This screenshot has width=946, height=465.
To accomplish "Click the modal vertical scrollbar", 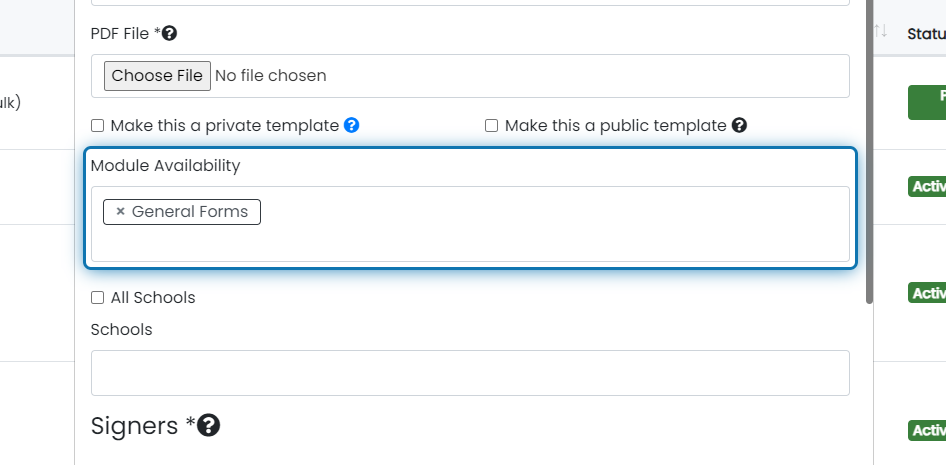I will click(869, 151).
